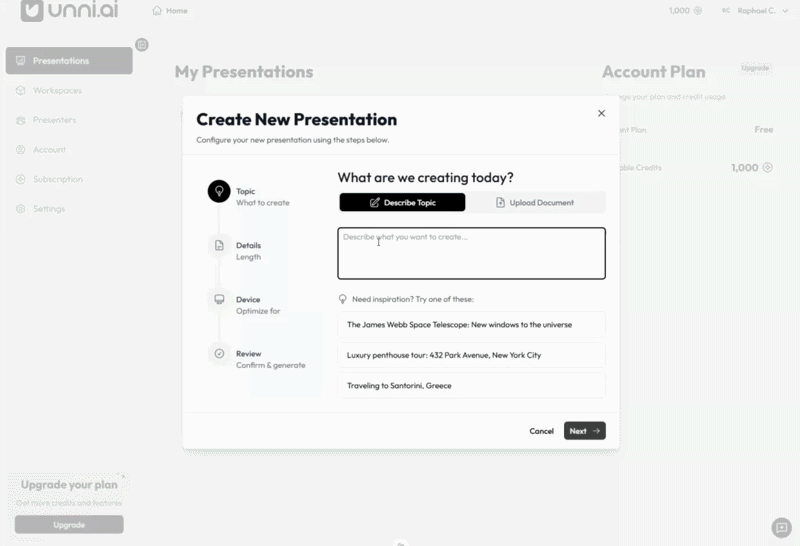
Task: Click the Details document step icon
Action: (219, 245)
